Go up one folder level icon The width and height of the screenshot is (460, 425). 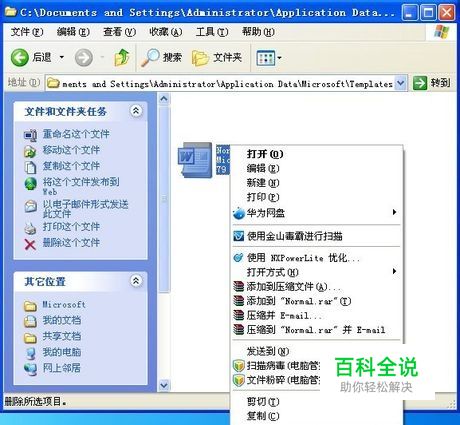(x=122, y=57)
